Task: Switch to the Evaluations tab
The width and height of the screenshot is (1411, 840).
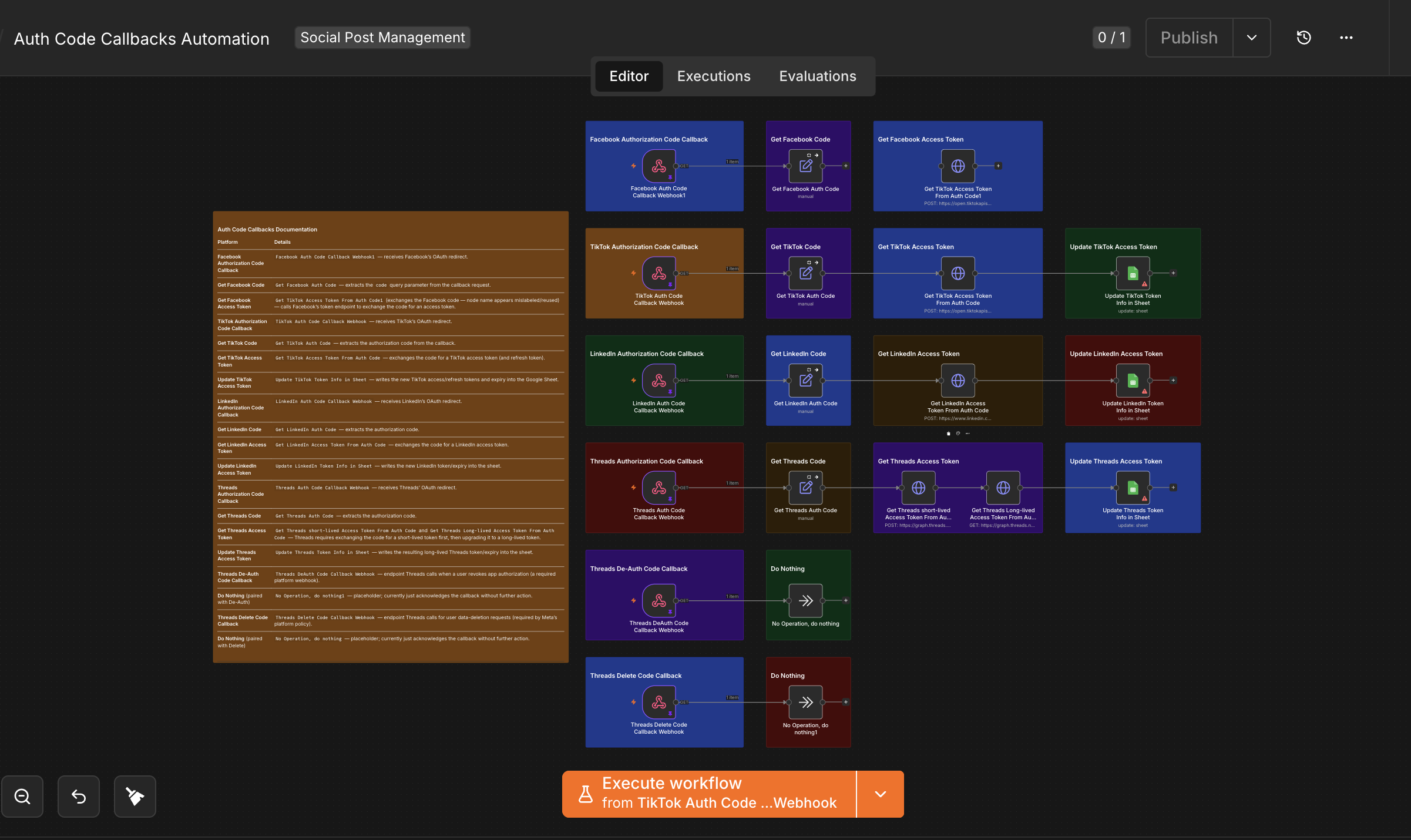Action: tap(818, 76)
